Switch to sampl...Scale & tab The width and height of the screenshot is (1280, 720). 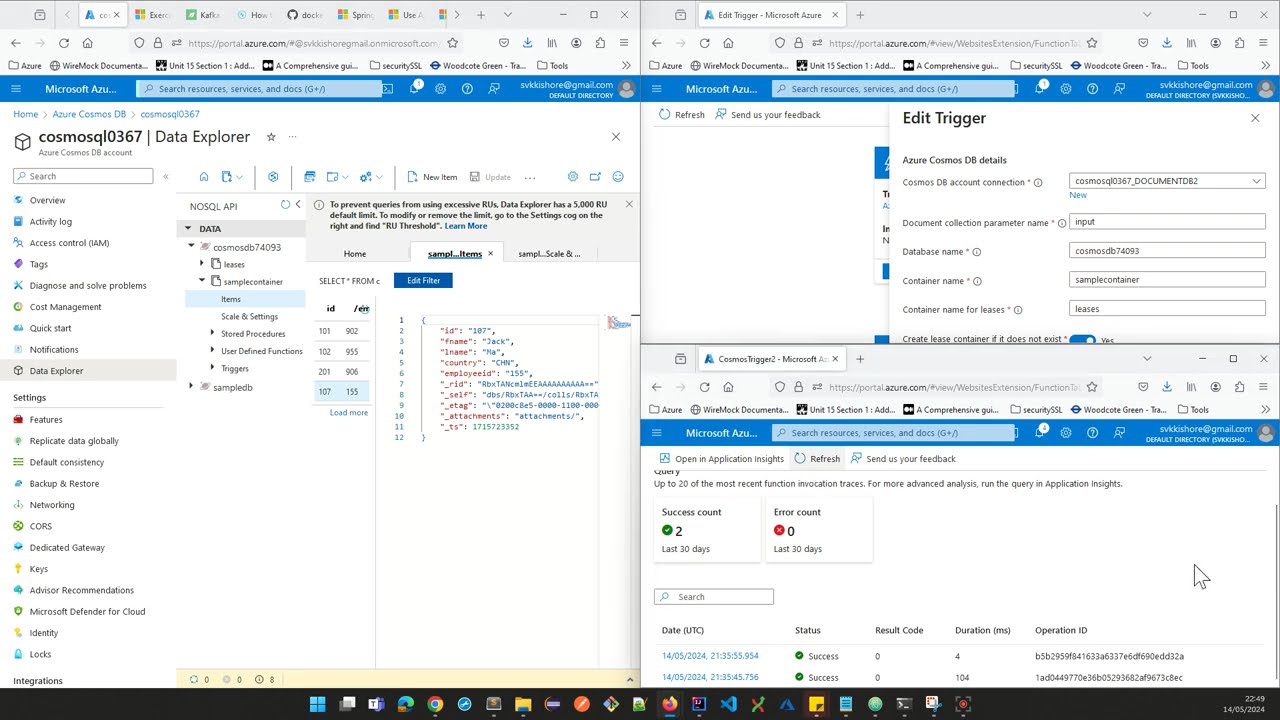[549, 254]
